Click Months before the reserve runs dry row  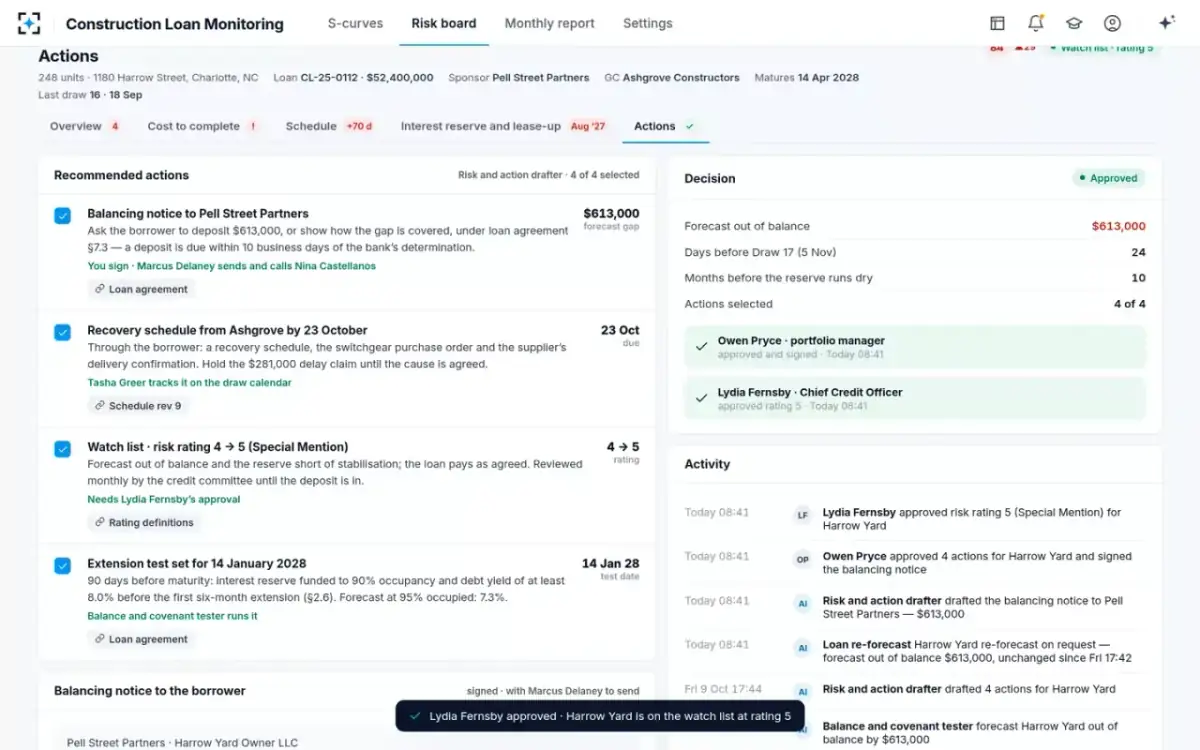coord(915,278)
